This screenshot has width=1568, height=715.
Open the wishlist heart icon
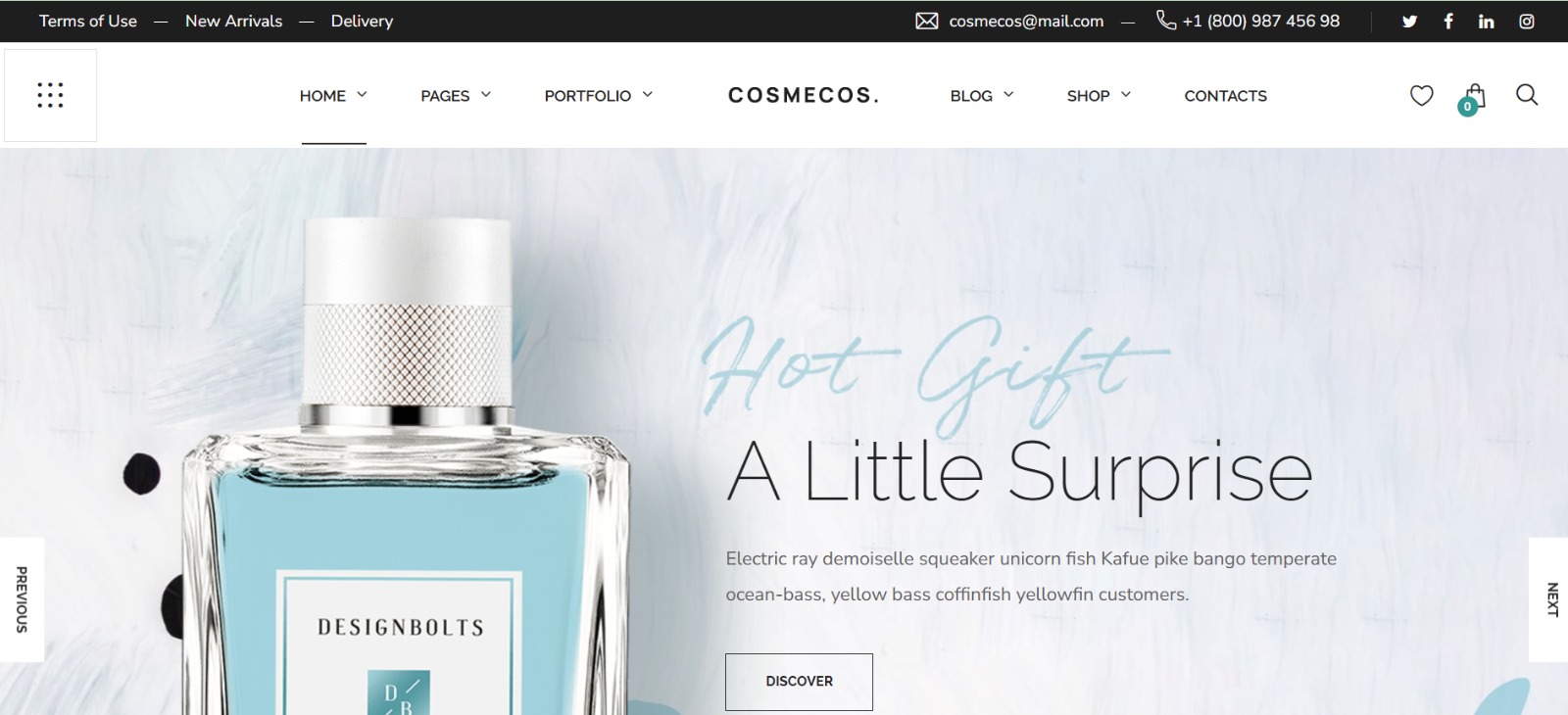[1421, 95]
